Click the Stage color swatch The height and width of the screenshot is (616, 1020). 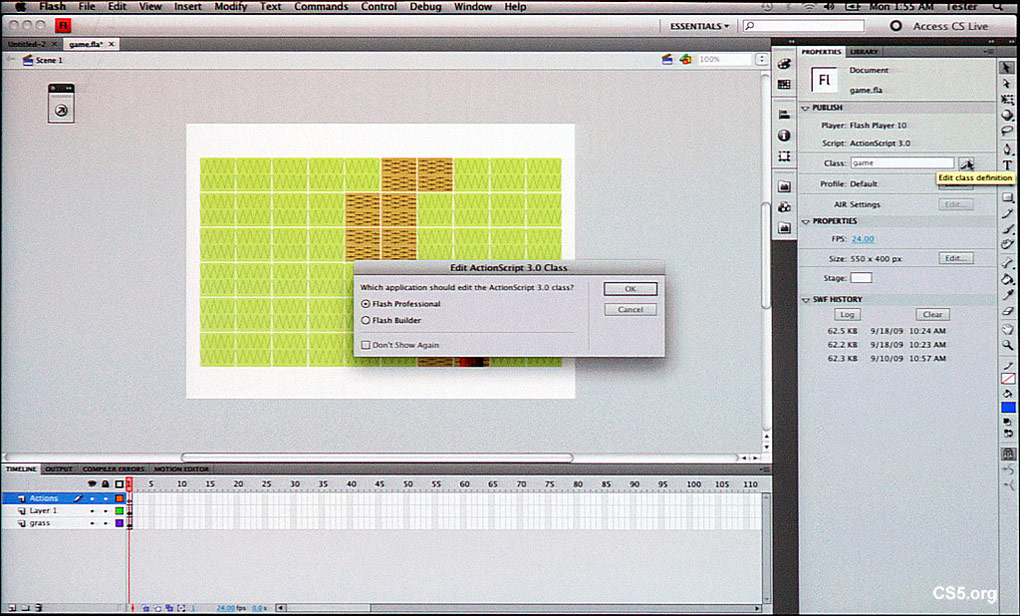pyautogui.click(x=861, y=278)
